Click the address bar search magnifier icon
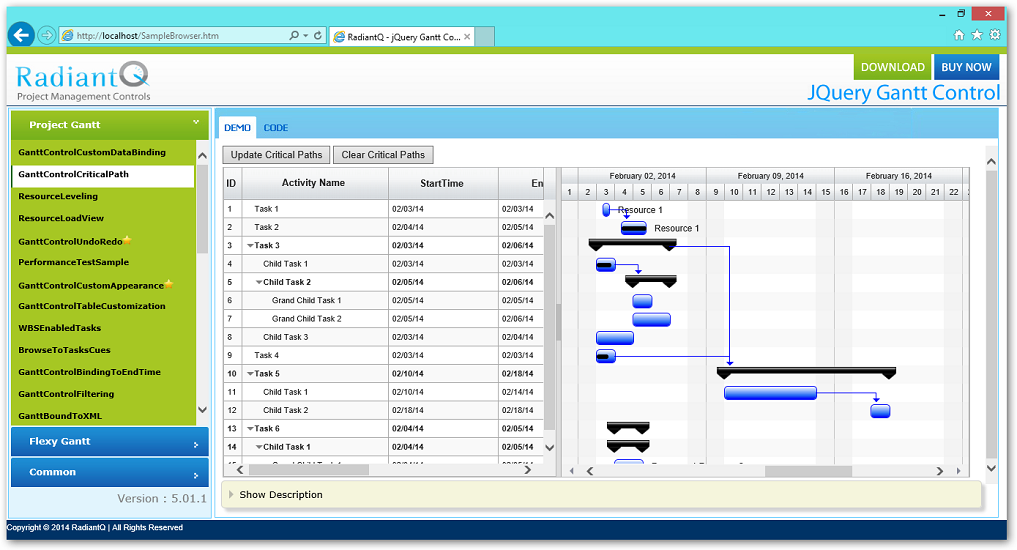The height and width of the screenshot is (550, 1017). (x=294, y=36)
